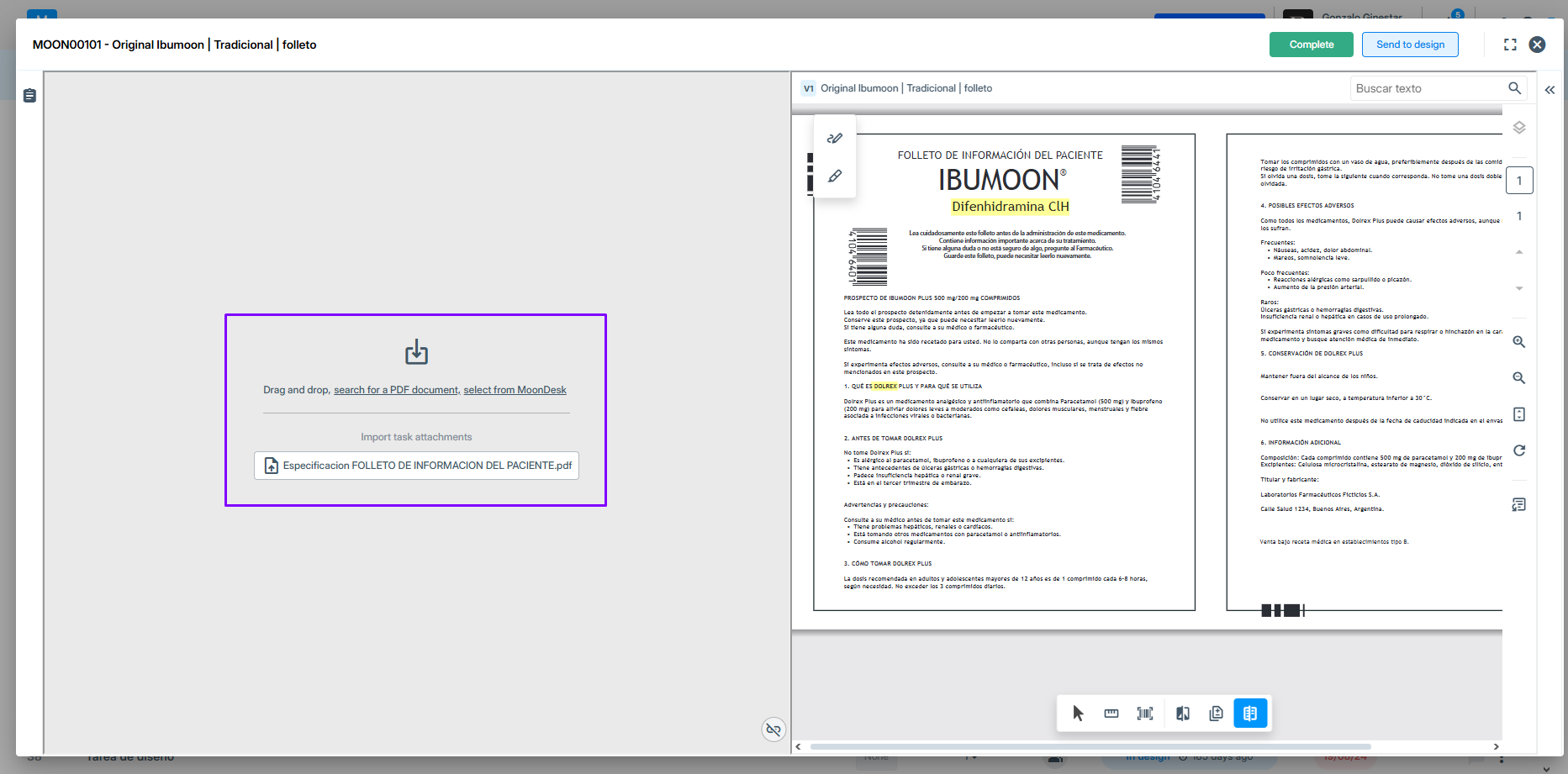This screenshot has width=1568, height=774.
Task: Open the visual compare tool
Action: (x=1183, y=713)
